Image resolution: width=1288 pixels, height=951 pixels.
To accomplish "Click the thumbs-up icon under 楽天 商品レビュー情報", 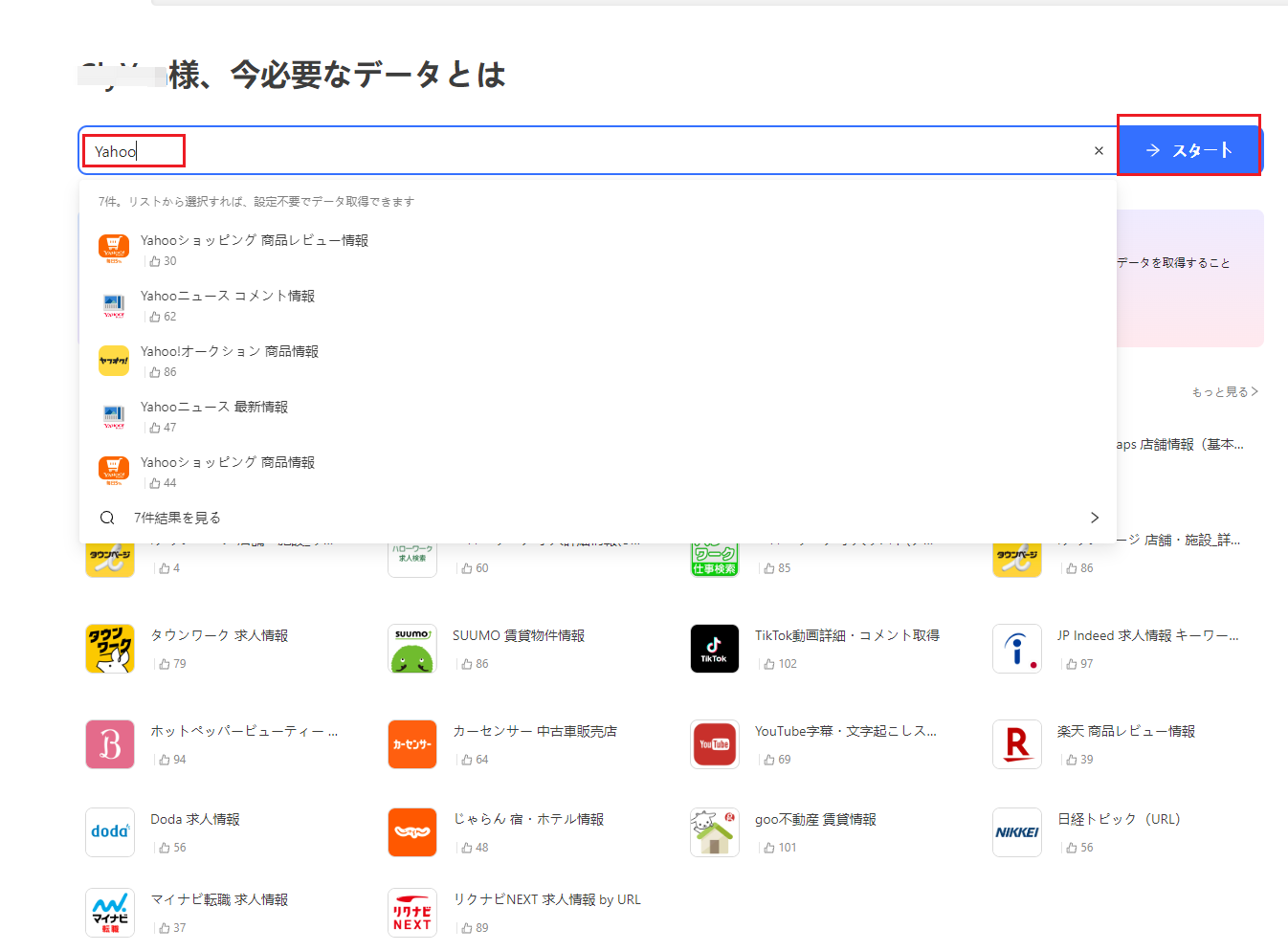I will (x=1072, y=760).
